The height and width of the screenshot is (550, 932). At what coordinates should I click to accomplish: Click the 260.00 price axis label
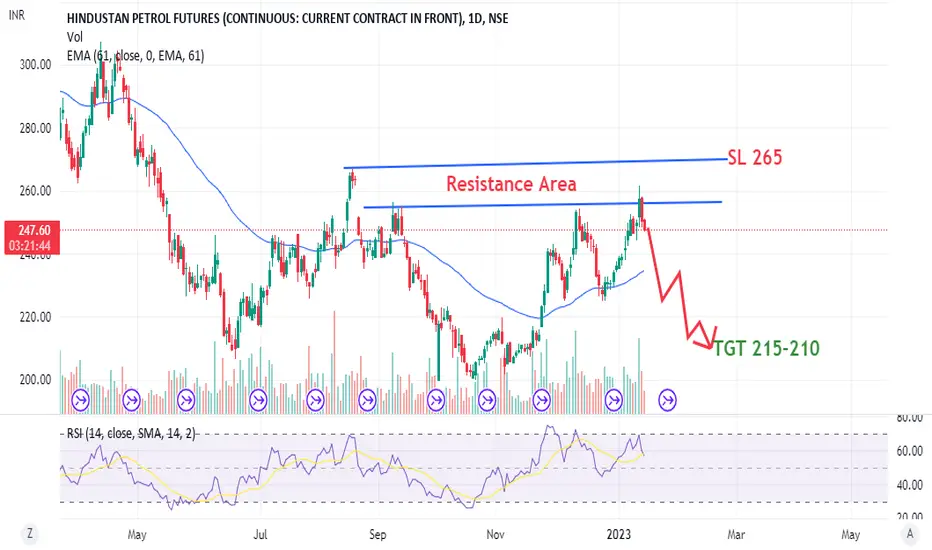[x=36, y=191]
